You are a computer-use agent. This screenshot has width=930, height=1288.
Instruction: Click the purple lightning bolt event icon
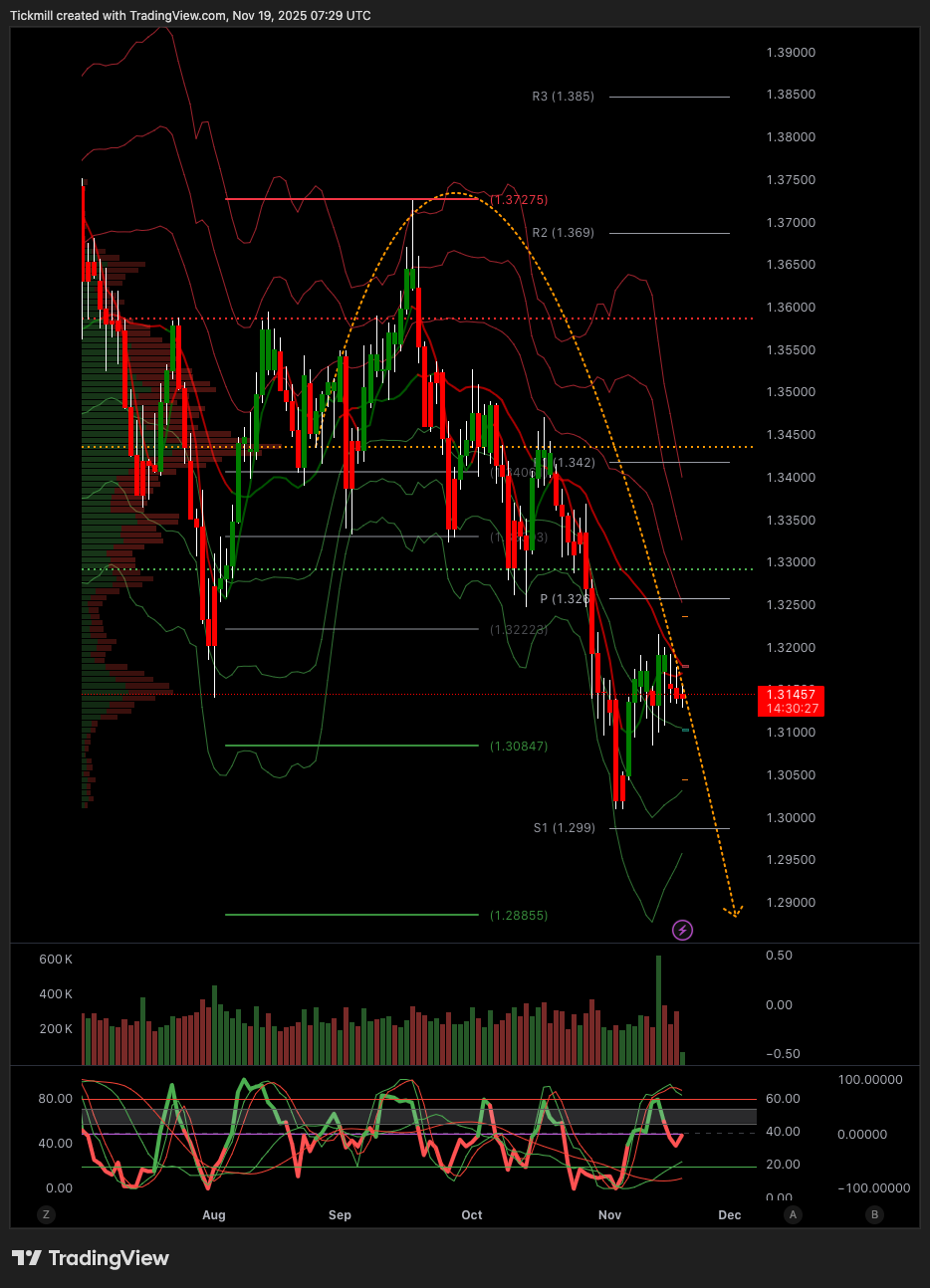tap(682, 930)
